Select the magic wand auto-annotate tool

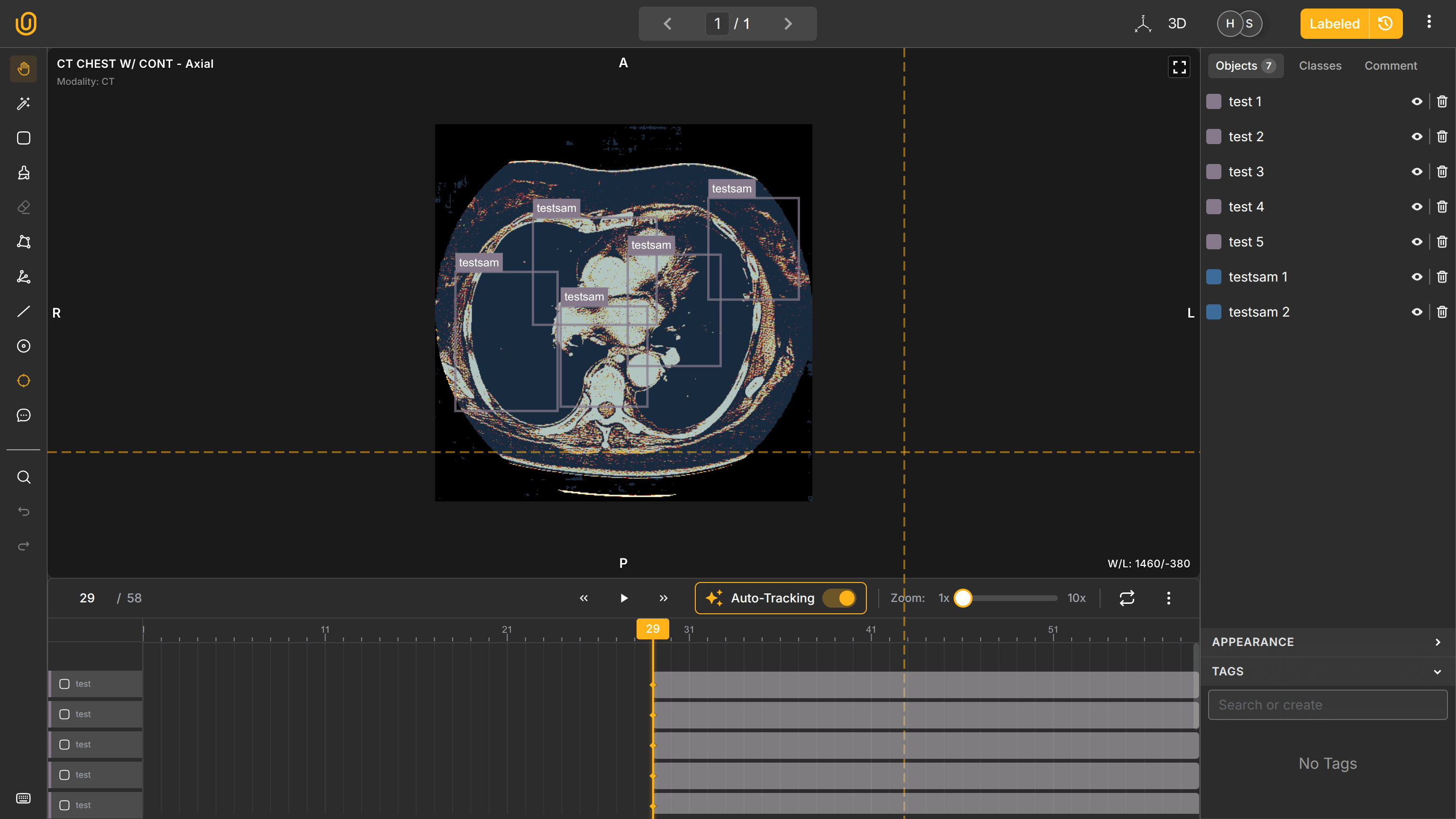pos(23,103)
